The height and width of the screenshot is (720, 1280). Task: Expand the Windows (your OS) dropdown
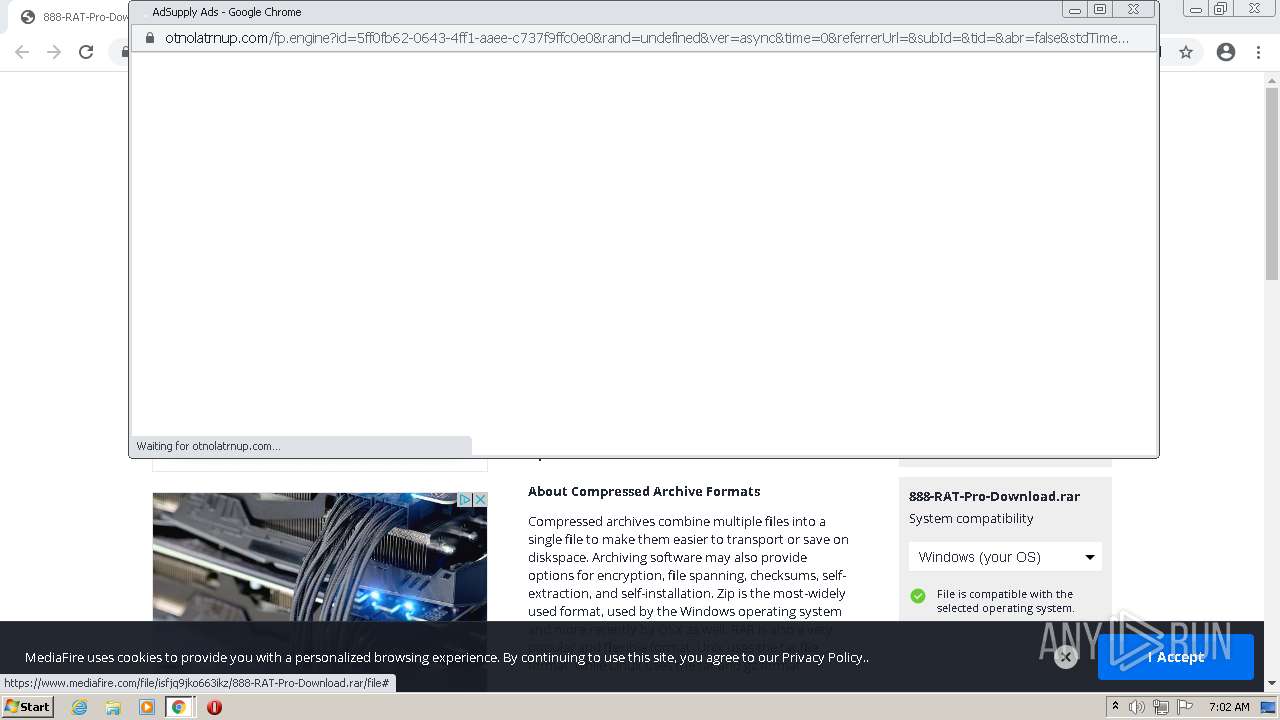1005,557
